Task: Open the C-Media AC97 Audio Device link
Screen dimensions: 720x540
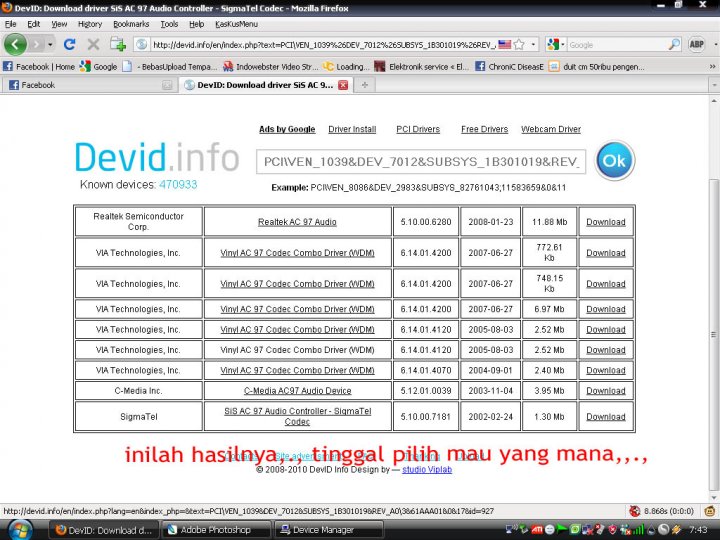Action: (x=298, y=391)
